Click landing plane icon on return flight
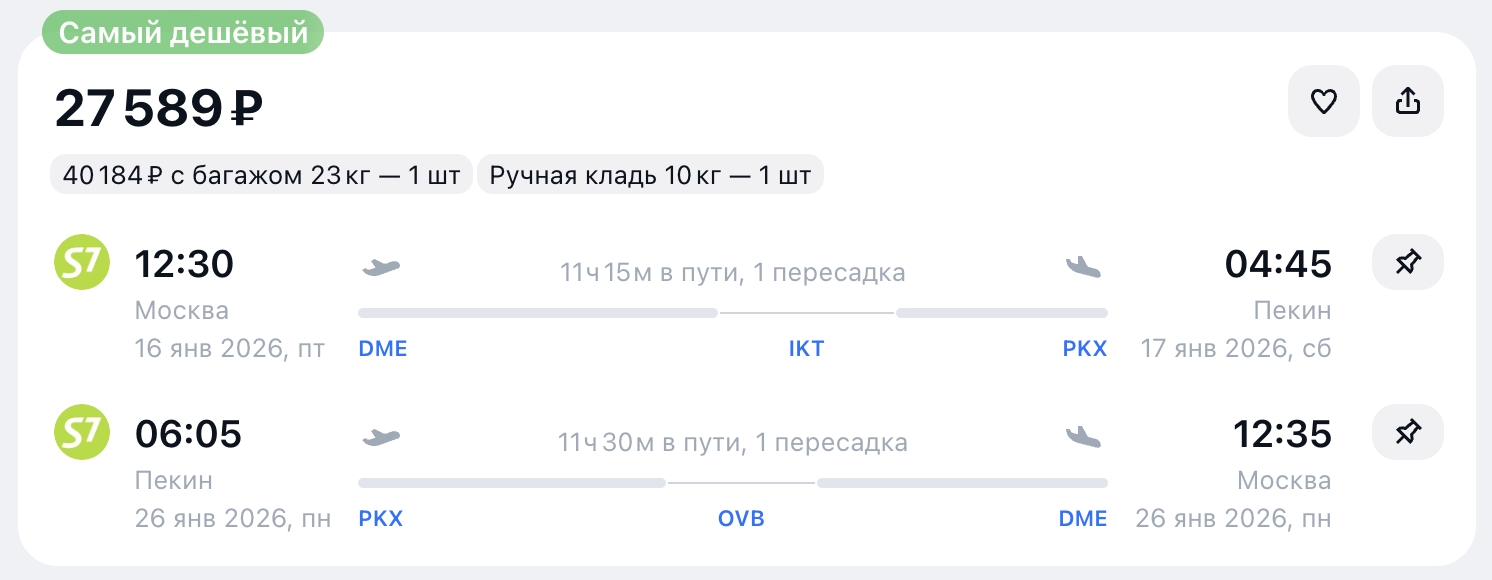The height and width of the screenshot is (580, 1492). 1082,437
